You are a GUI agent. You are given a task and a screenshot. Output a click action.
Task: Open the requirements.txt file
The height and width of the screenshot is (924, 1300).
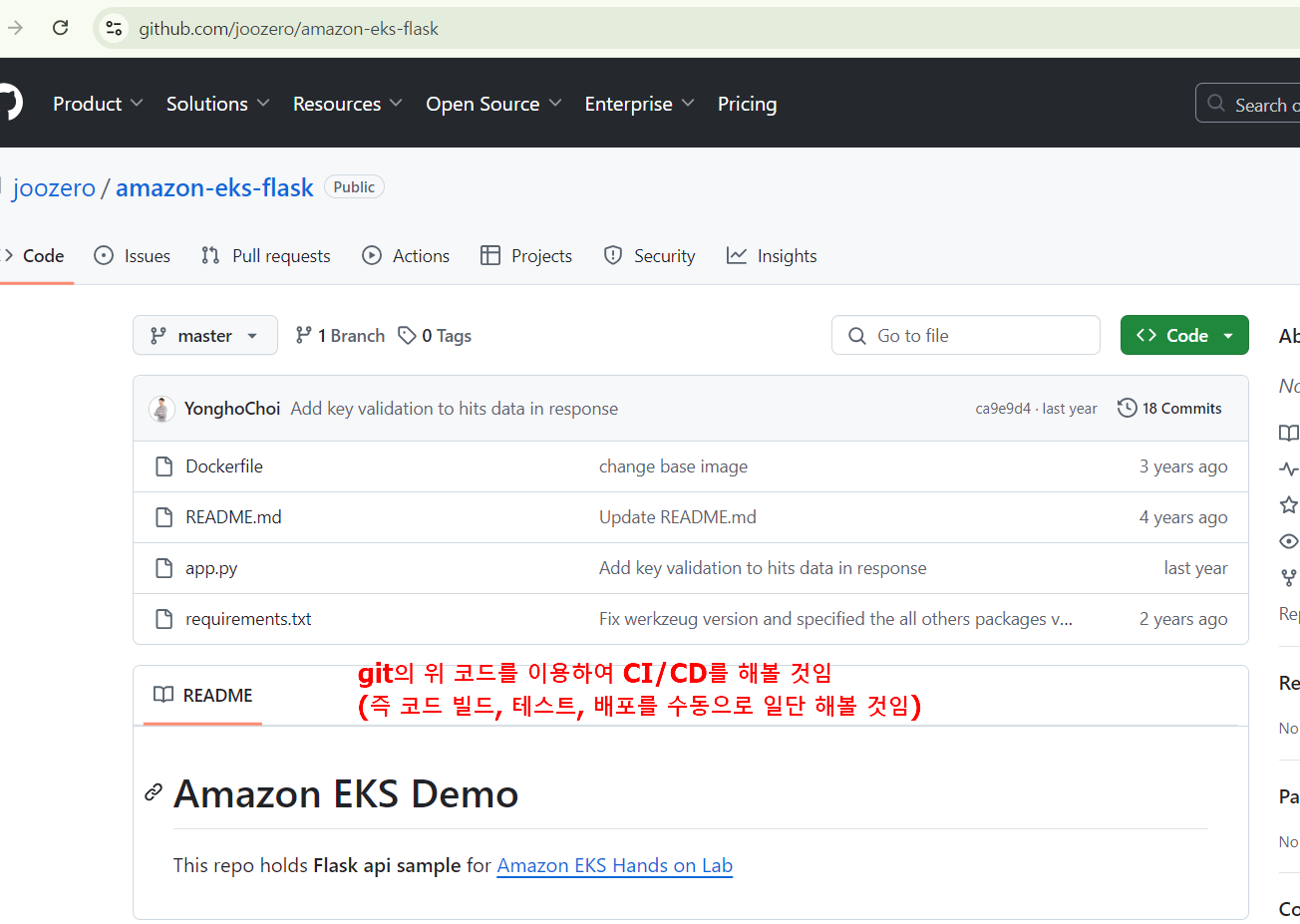tap(248, 619)
